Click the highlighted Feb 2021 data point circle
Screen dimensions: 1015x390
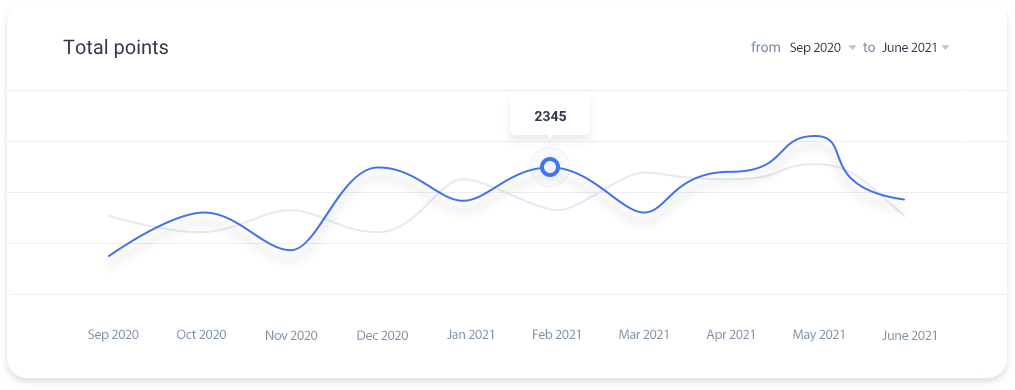(550, 167)
